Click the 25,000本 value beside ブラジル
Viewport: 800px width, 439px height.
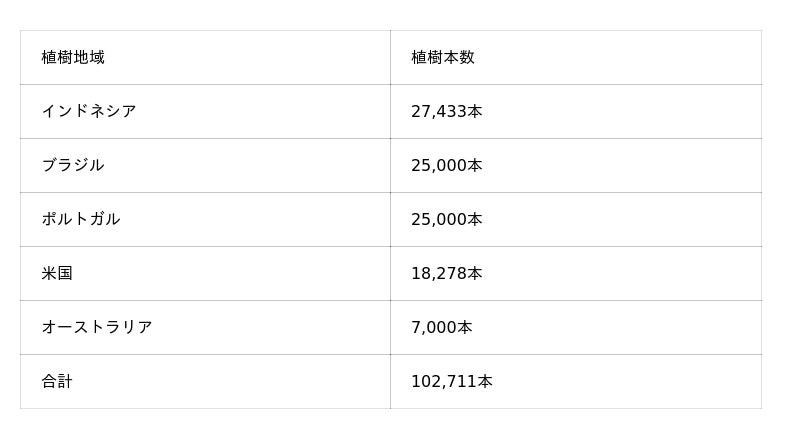pos(447,165)
